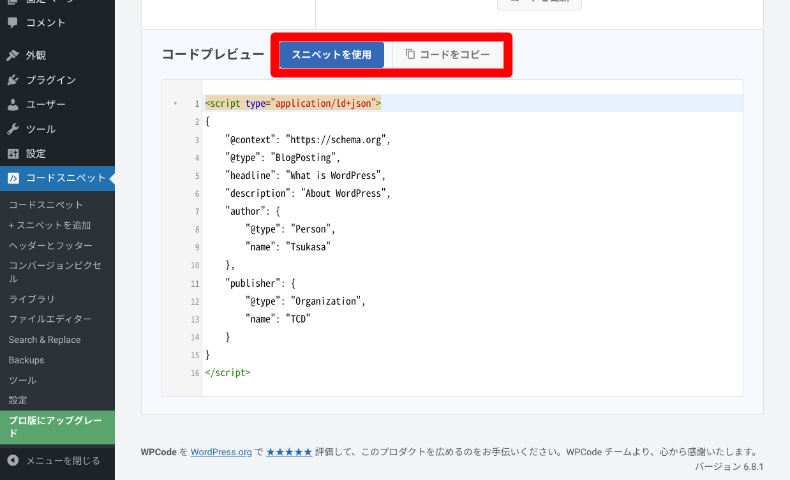The image size is (790, 480).
Task: Click "@context" line in code preview
Action: click(307, 140)
